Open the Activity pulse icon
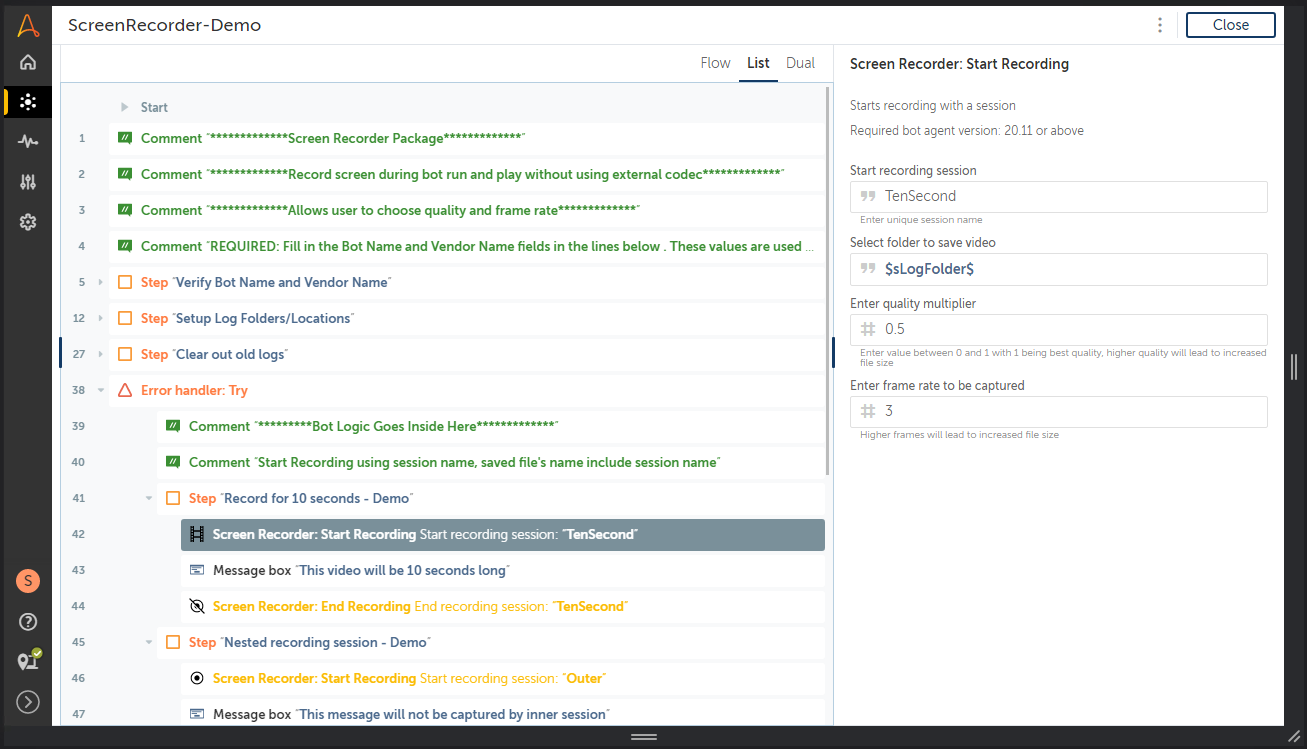Screen dimensions: 1307x749 tap(28, 142)
